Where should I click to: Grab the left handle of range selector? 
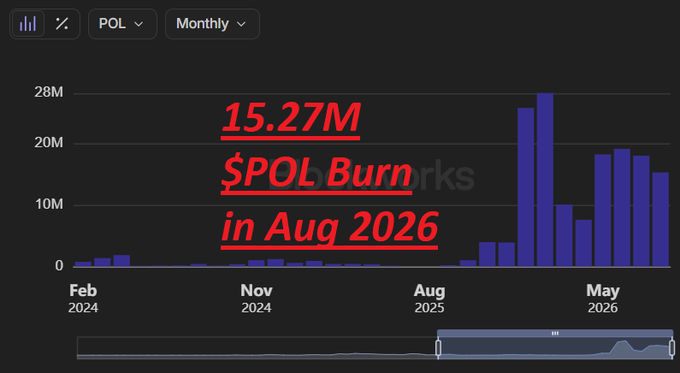click(x=438, y=348)
